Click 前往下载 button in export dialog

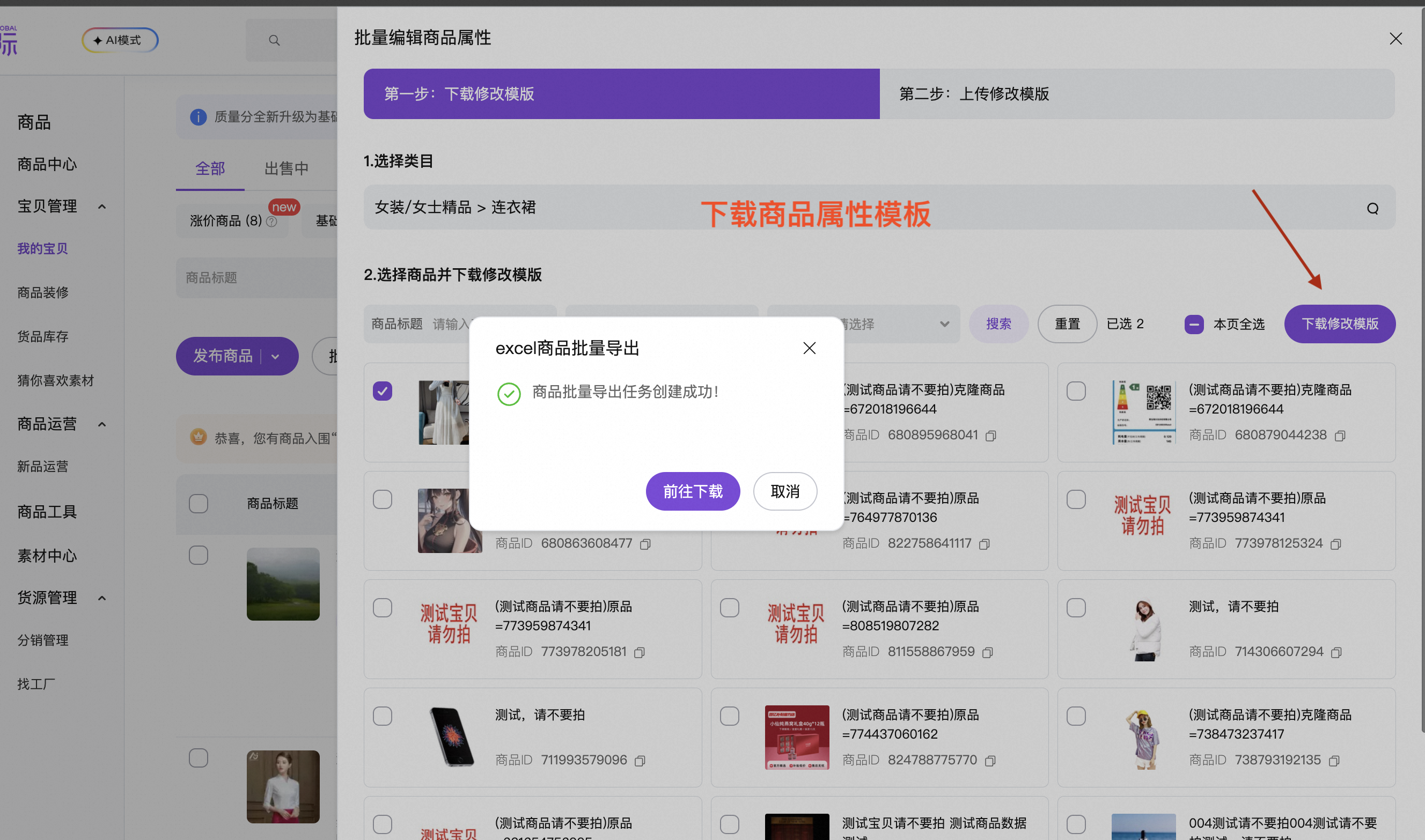[x=693, y=491]
